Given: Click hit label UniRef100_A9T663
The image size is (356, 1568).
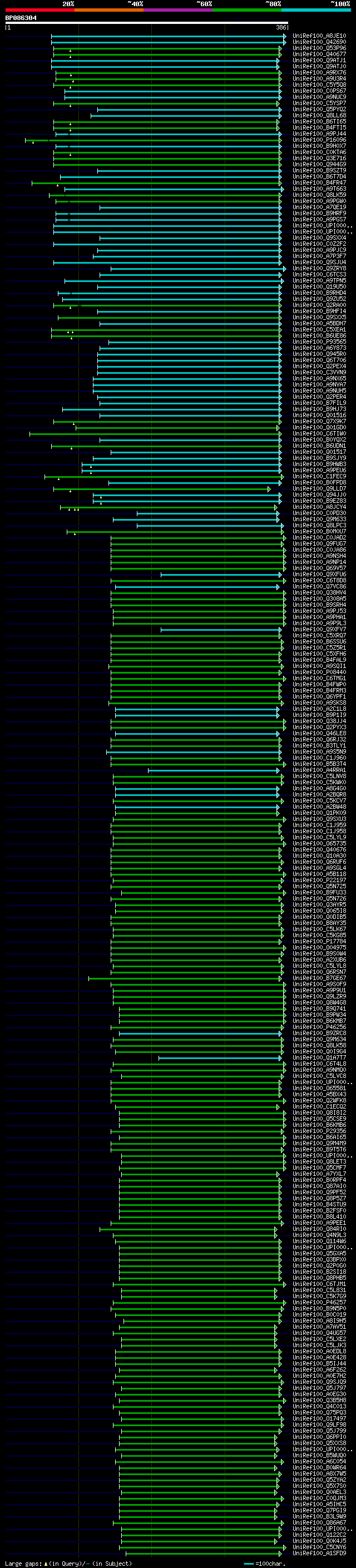Looking at the screenshot, I should point(319,189).
